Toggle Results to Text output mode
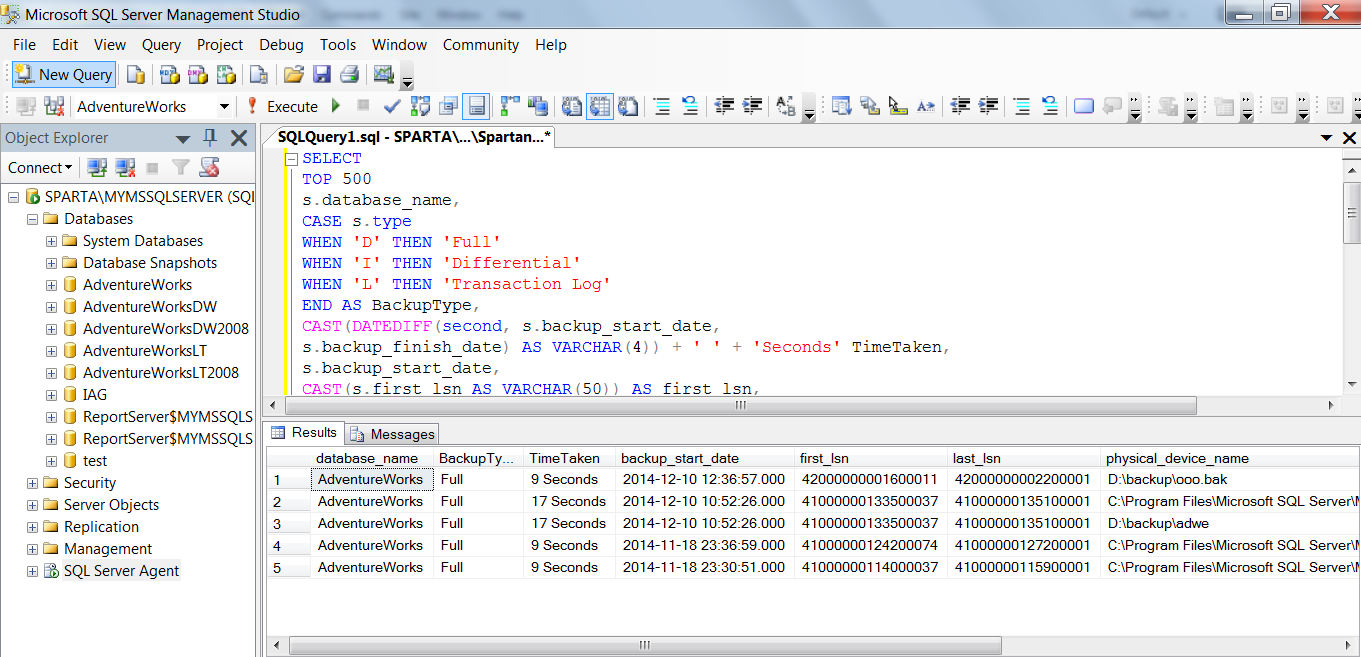This screenshot has height=657, width=1361. [571, 106]
